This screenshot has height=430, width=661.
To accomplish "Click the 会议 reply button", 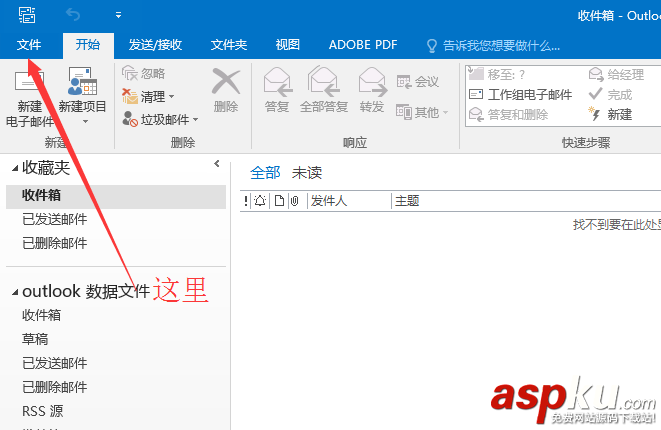I will pos(418,81).
